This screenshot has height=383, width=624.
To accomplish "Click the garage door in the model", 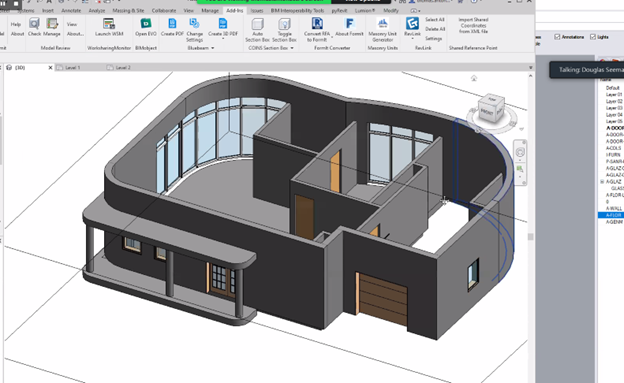I will pos(383,299).
